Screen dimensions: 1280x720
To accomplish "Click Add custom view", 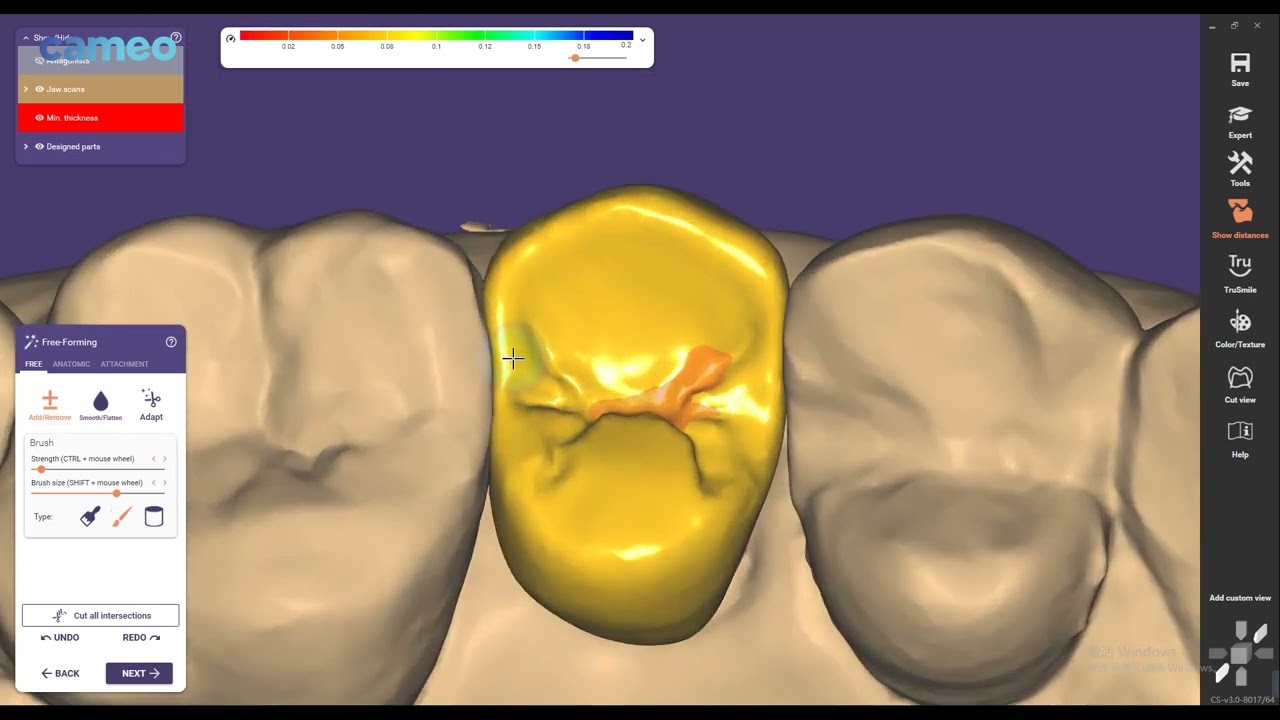I will coord(1240,598).
